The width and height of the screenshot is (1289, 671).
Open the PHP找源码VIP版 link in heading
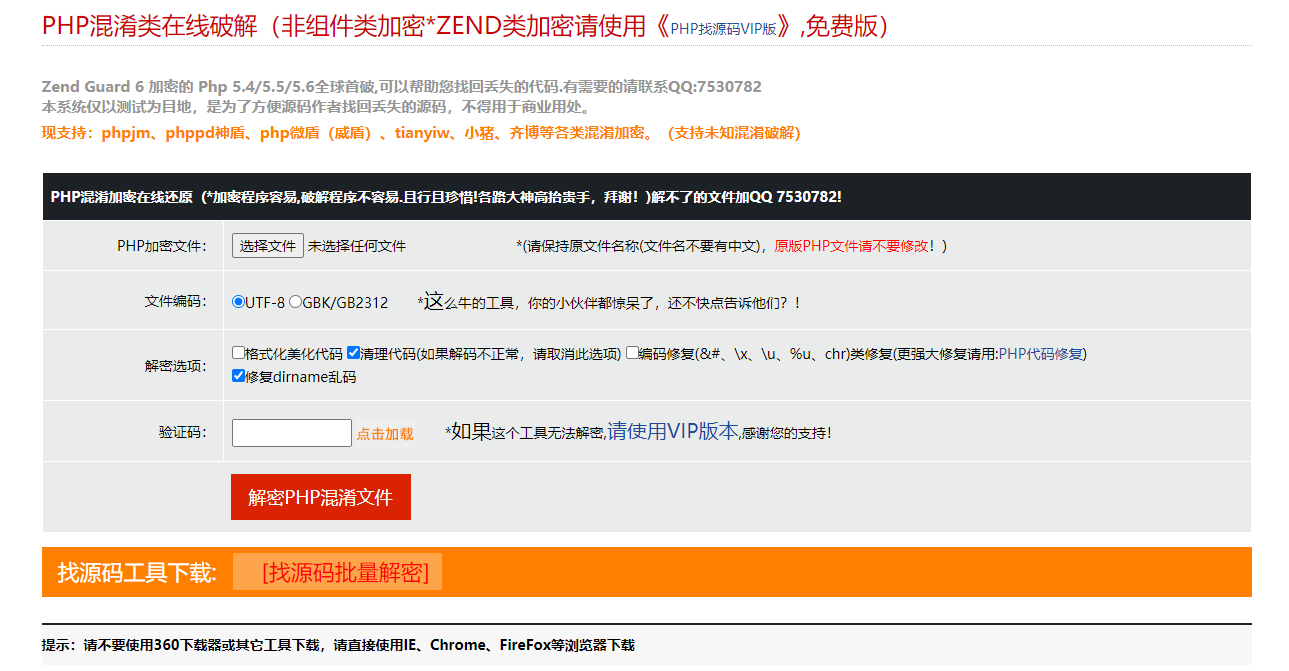723,29
